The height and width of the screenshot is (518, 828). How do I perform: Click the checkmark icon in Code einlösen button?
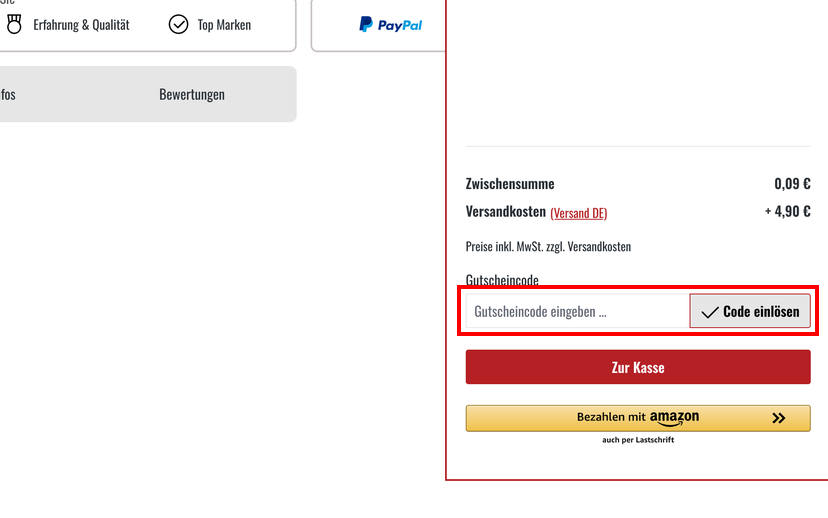click(710, 312)
